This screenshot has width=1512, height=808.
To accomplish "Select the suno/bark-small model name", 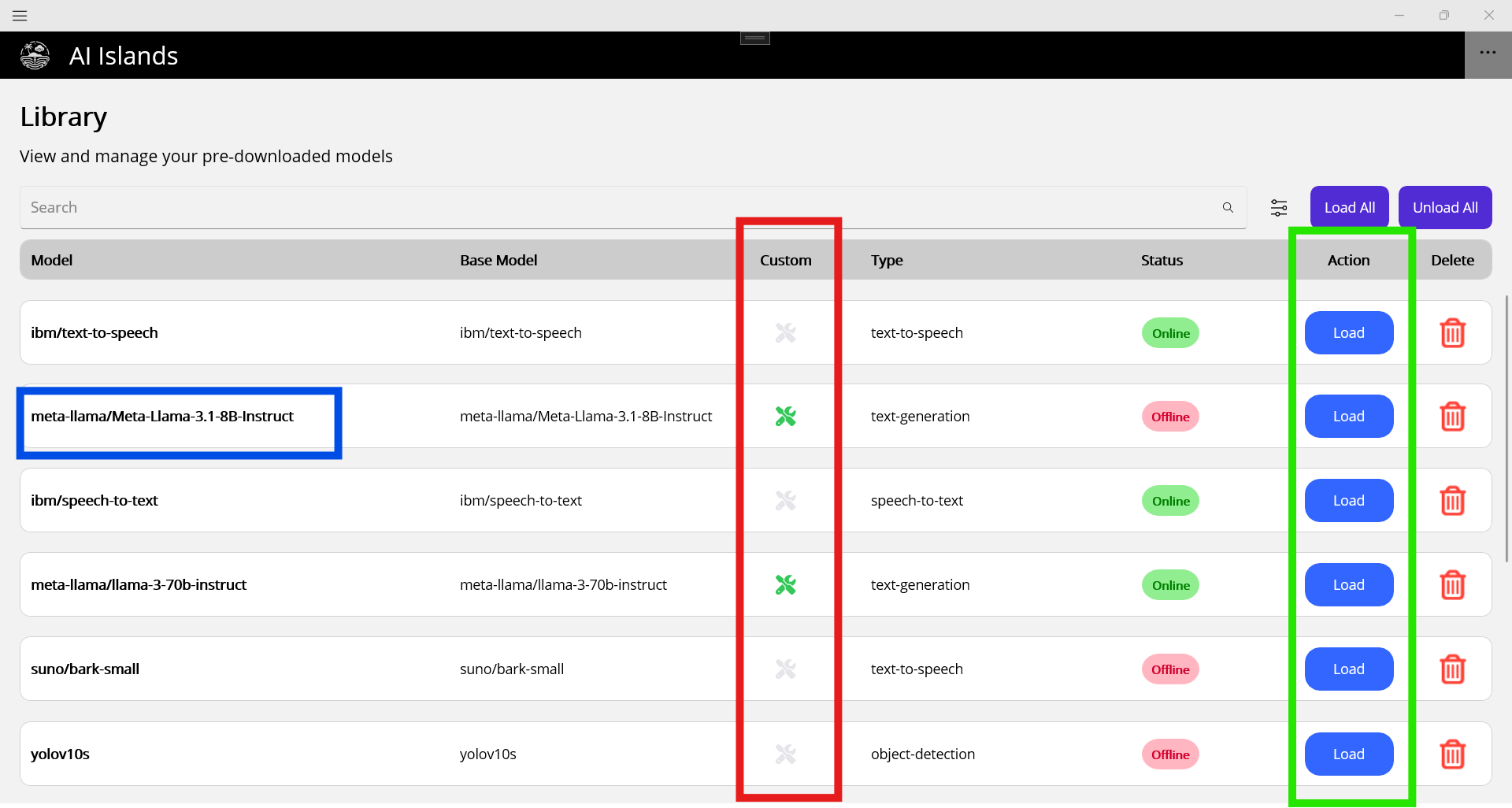I will point(85,669).
